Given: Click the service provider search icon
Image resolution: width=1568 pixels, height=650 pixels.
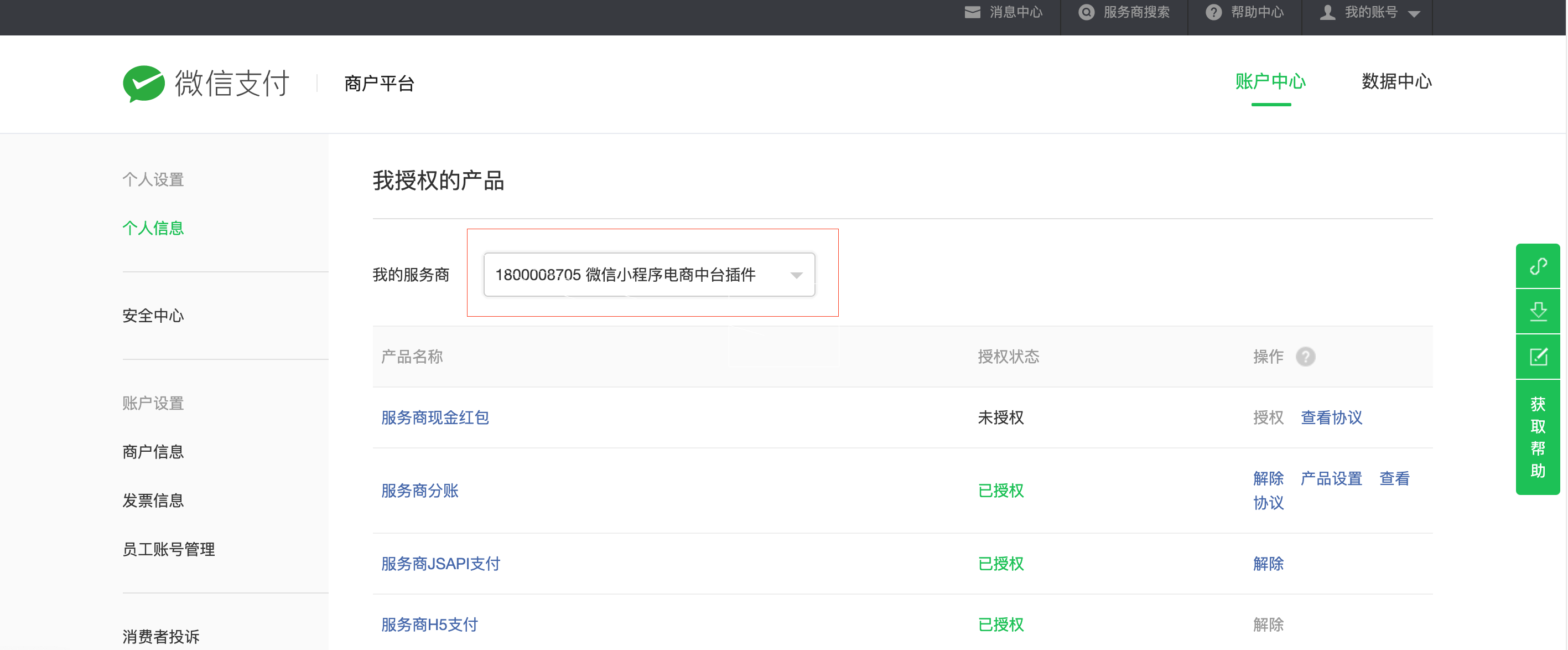Looking at the screenshot, I should tap(1086, 12).
